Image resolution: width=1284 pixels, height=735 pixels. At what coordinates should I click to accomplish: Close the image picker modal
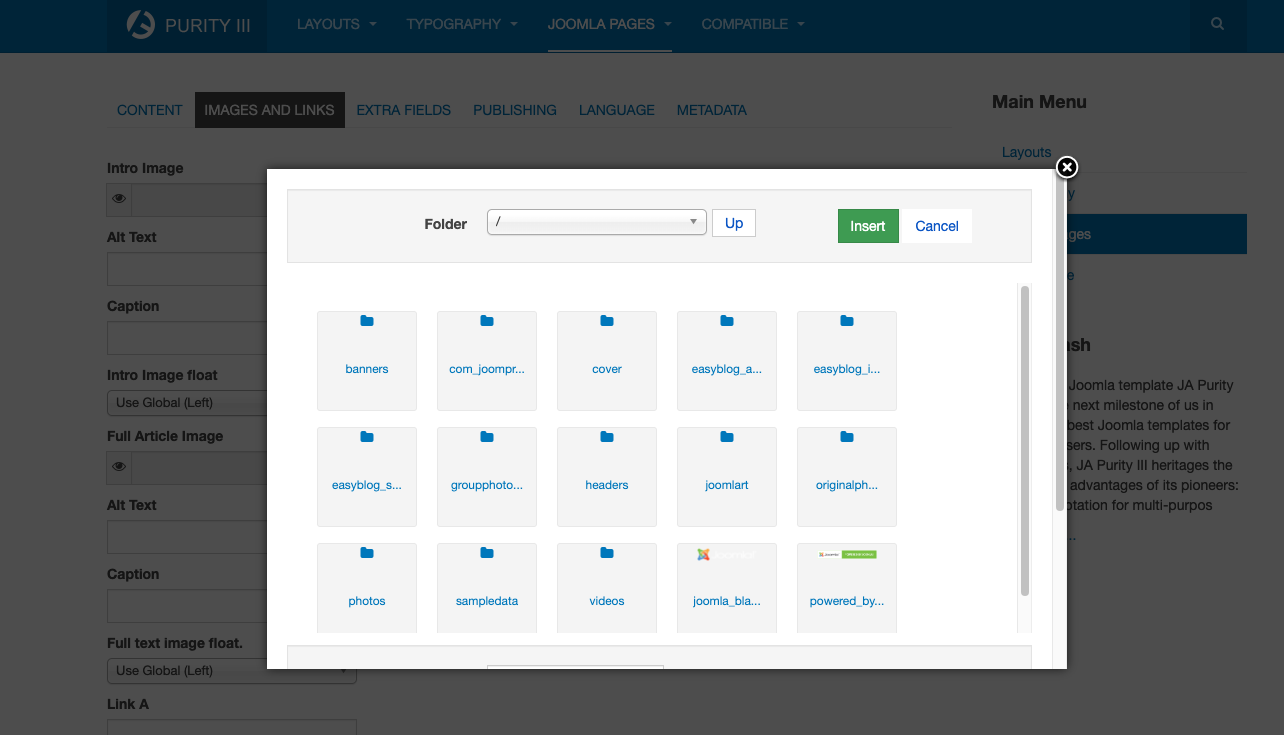(1067, 167)
